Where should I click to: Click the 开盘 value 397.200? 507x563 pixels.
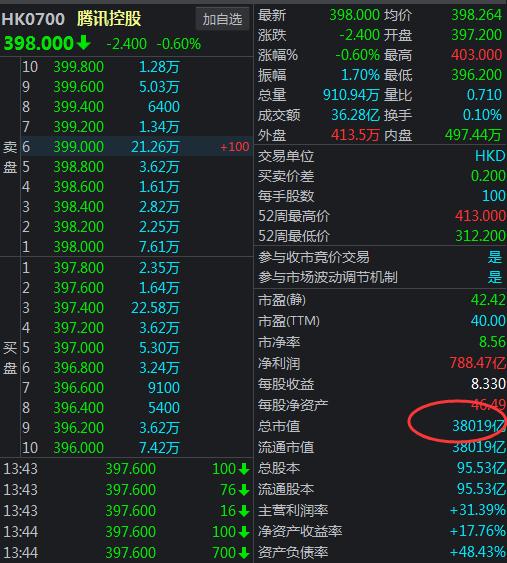[476, 35]
